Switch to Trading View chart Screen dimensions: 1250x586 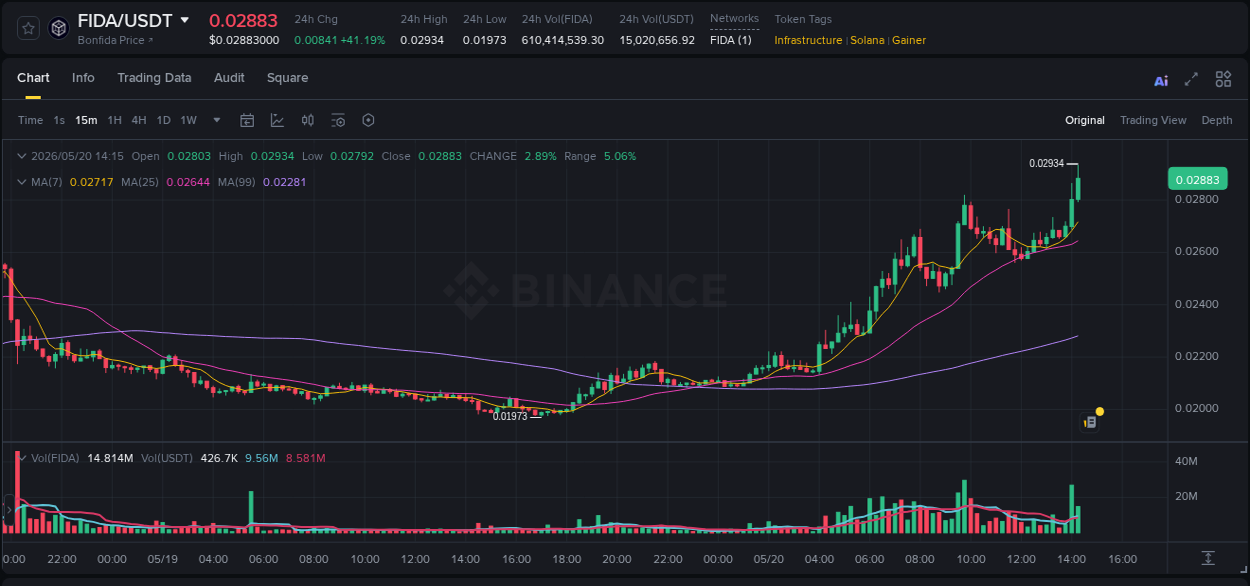tap(1153, 120)
